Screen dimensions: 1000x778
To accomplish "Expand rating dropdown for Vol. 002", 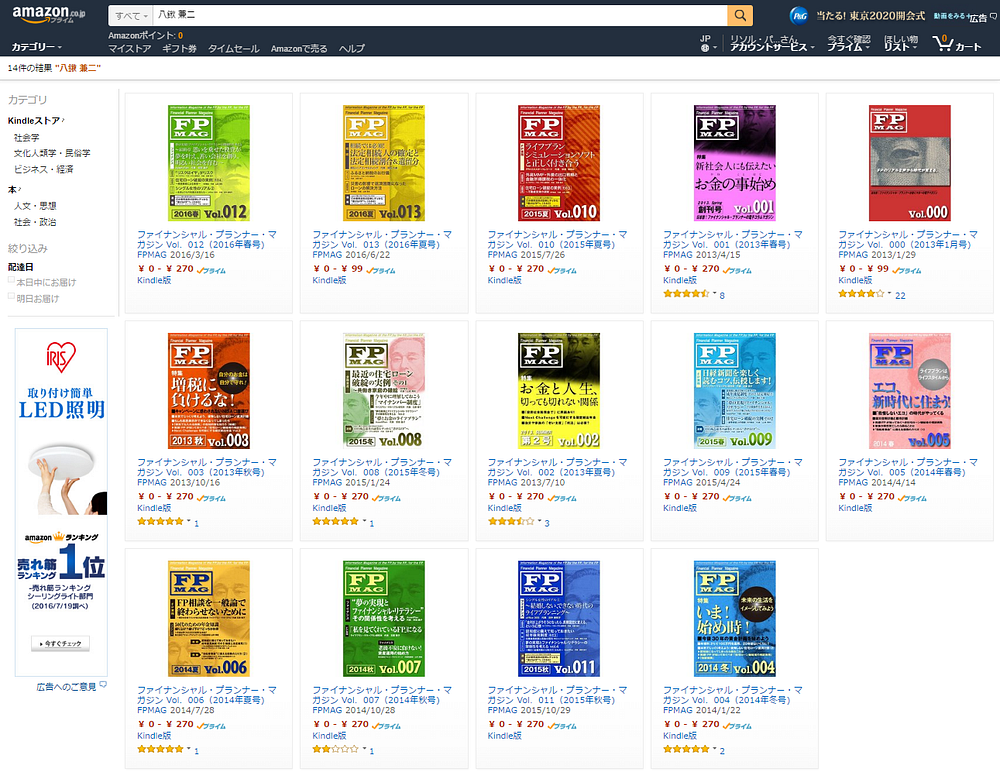I will [540, 522].
